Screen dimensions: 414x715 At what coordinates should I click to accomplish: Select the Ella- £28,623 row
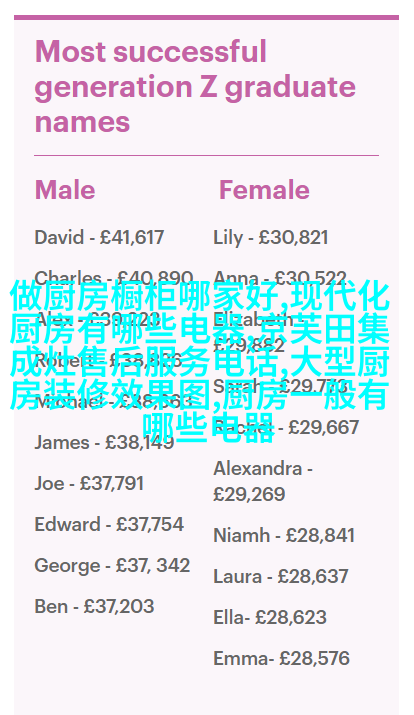tap(270, 617)
